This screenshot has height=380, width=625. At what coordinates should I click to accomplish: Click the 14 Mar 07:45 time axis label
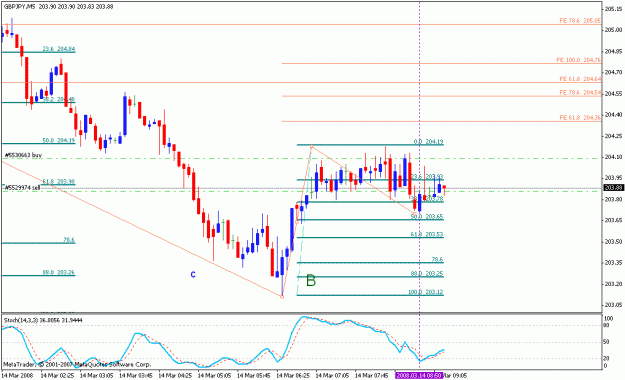[x=371, y=376]
